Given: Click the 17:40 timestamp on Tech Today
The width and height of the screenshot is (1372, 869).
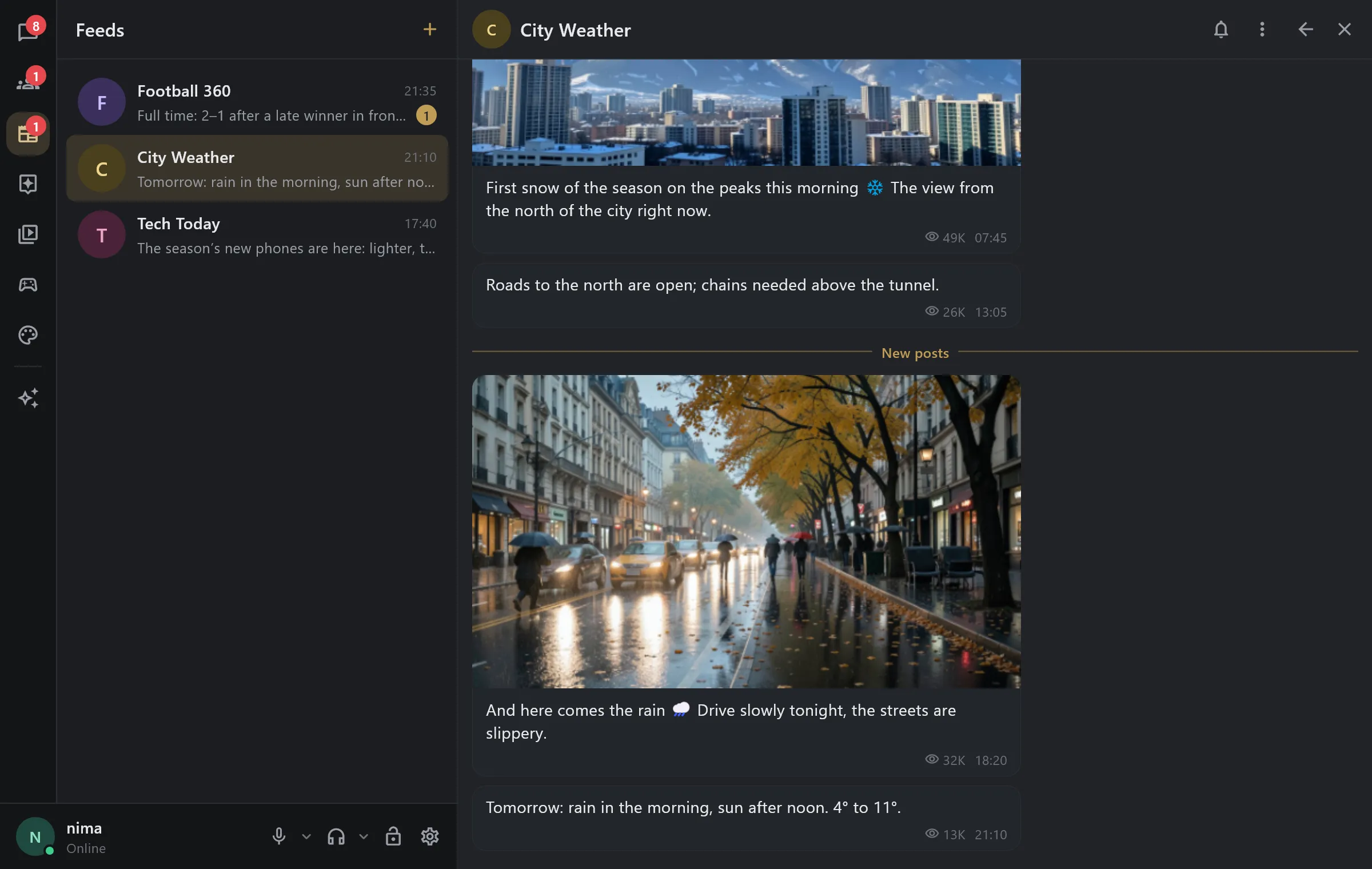Looking at the screenshot, I should click(420, 224).
